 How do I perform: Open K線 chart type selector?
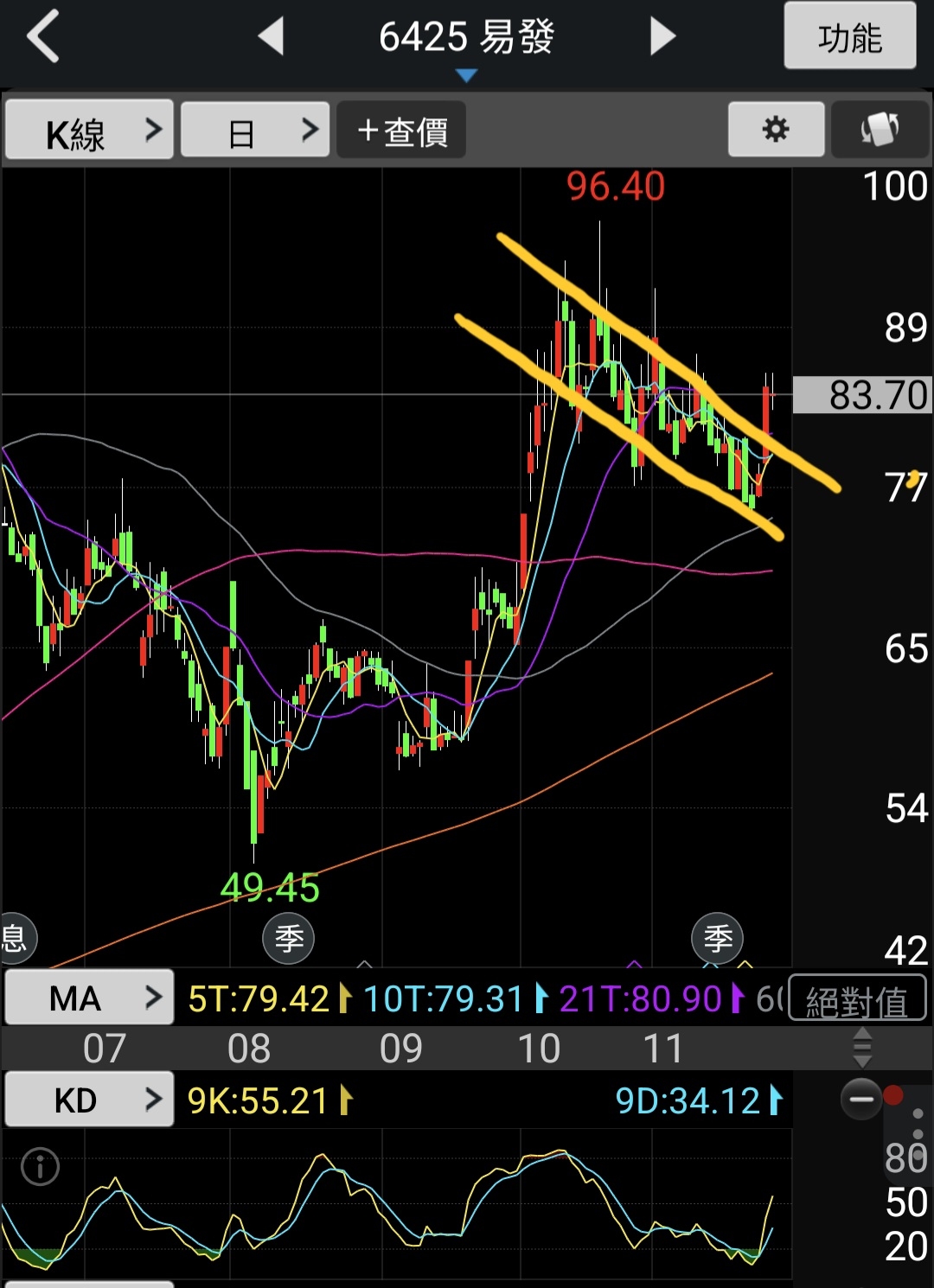coord(89,130)
